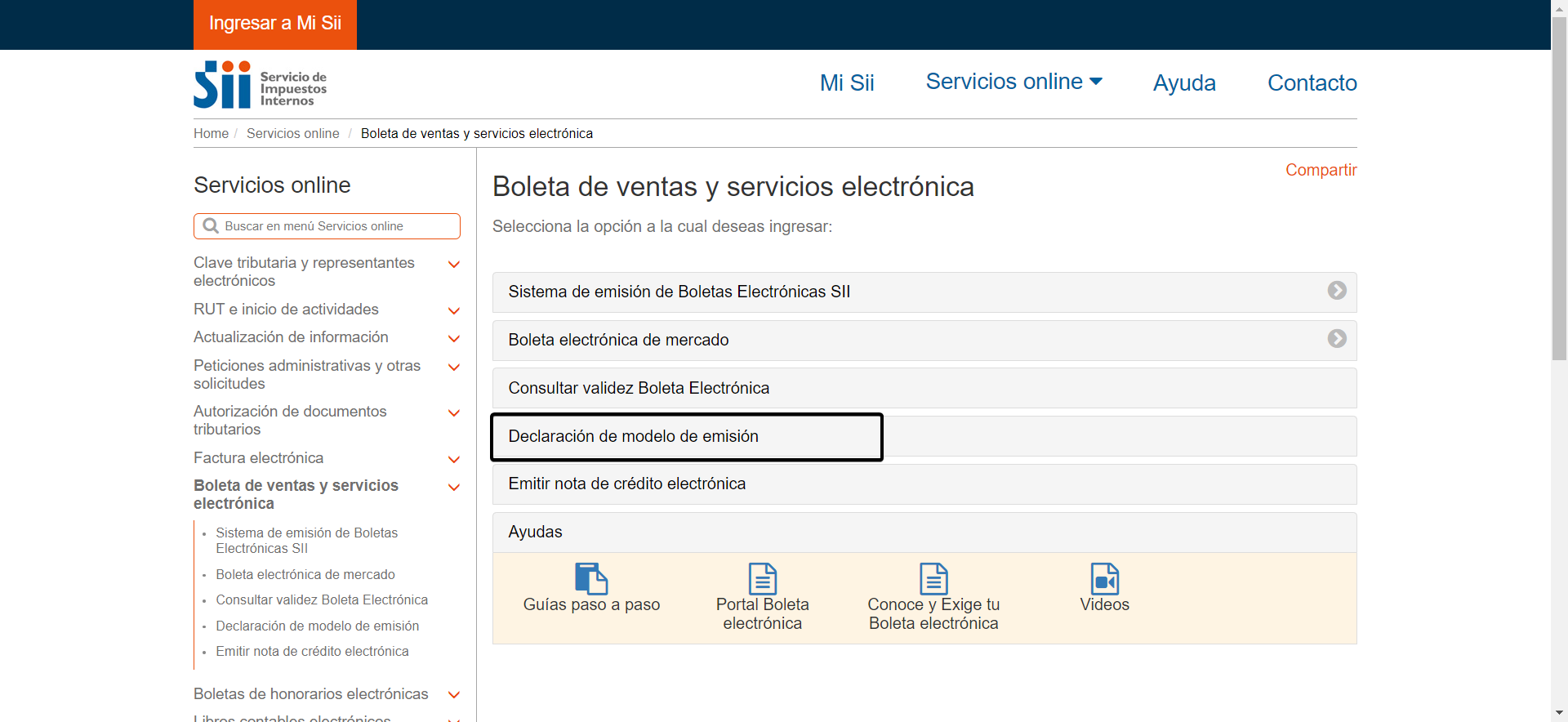Open the Guías paso a paso icon

click(591, 578)
